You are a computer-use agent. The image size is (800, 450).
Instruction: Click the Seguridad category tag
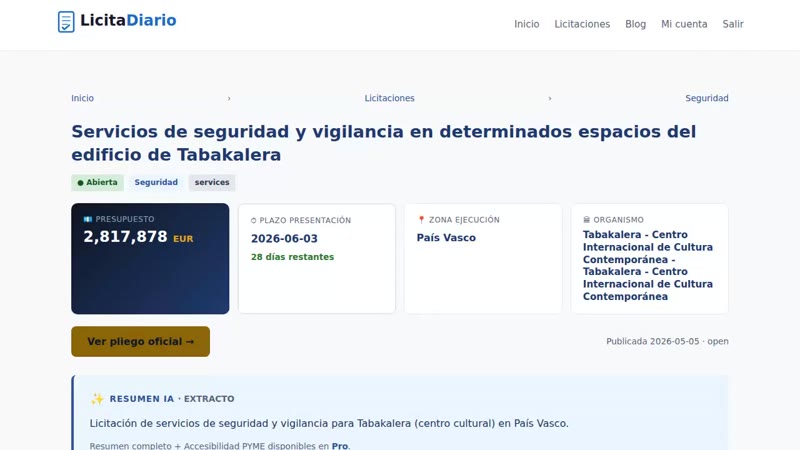click(x=156, y=182)
